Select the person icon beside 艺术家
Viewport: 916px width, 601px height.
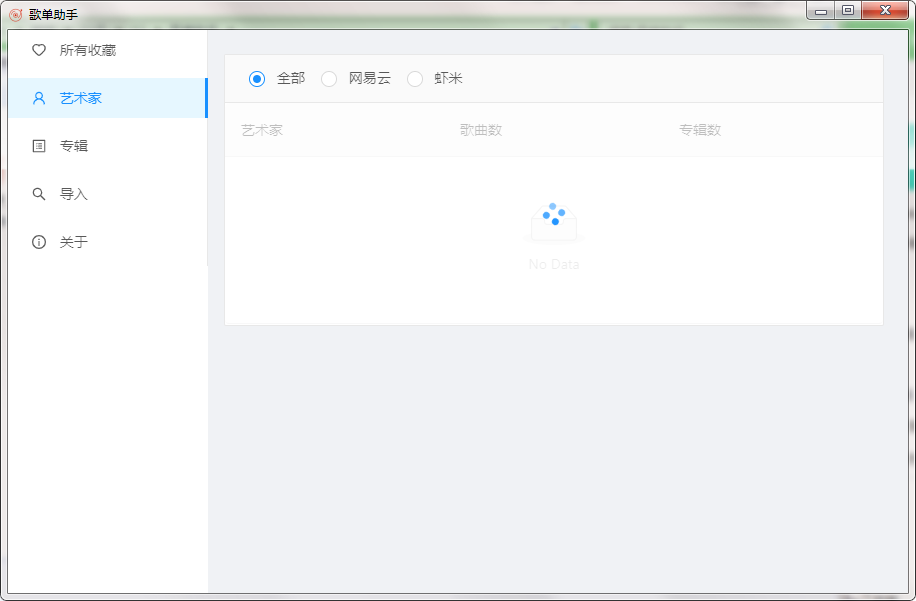coord(39,98)
